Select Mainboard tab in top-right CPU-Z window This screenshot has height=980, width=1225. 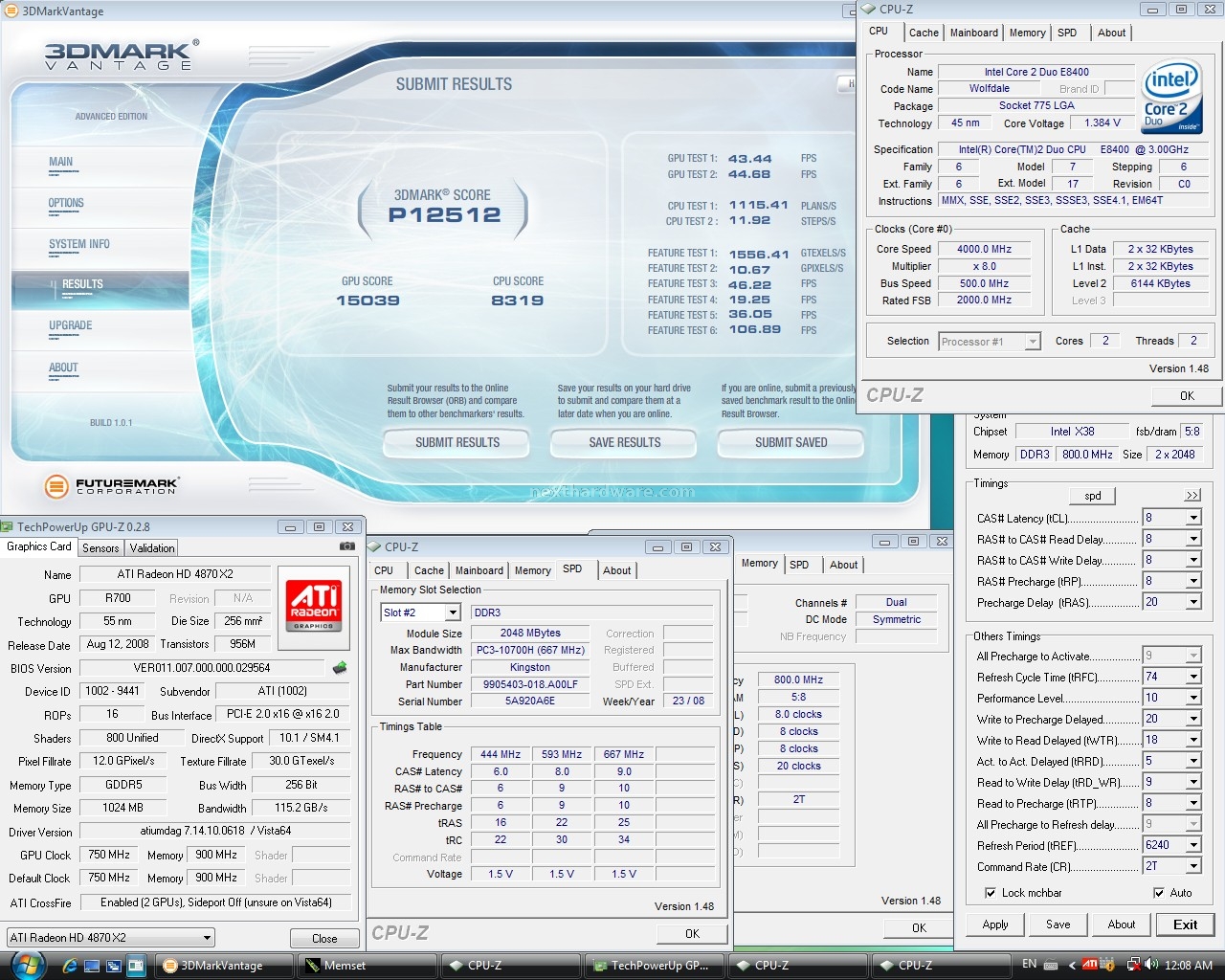coord(974,33)
